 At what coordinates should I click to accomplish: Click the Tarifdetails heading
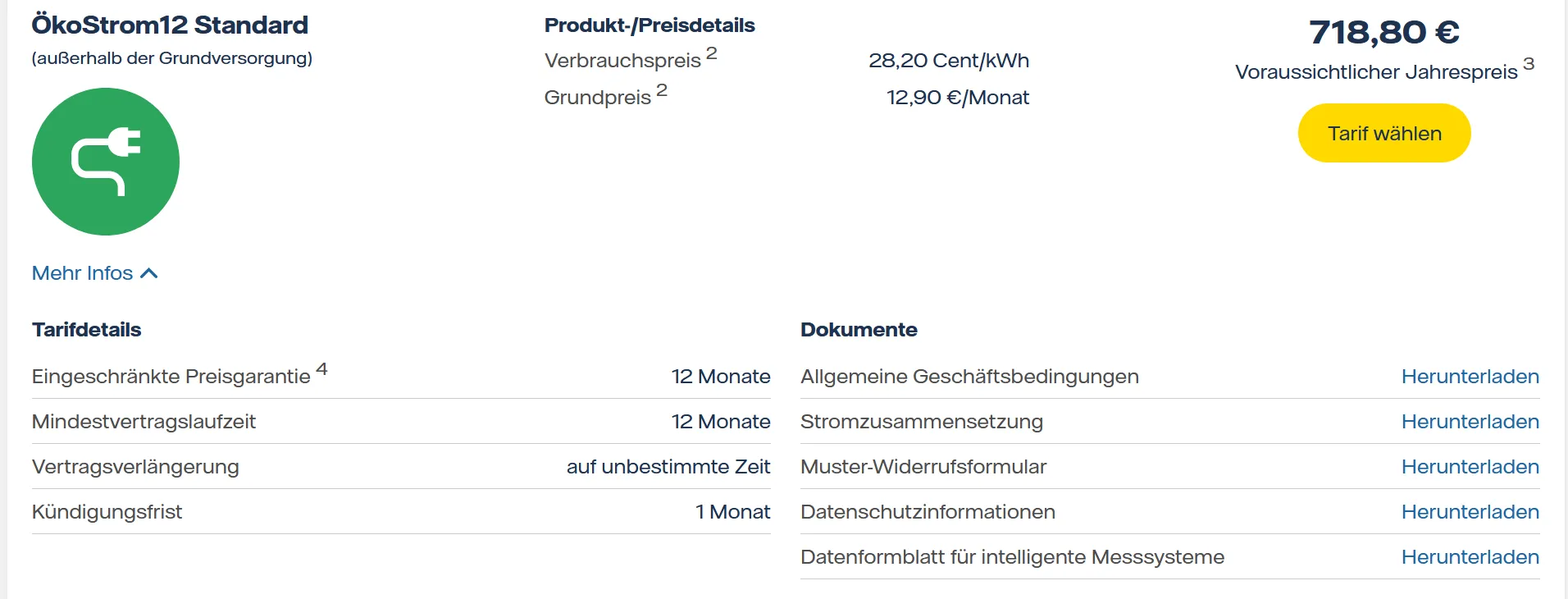pyautogui.click(x=86, y=330)
